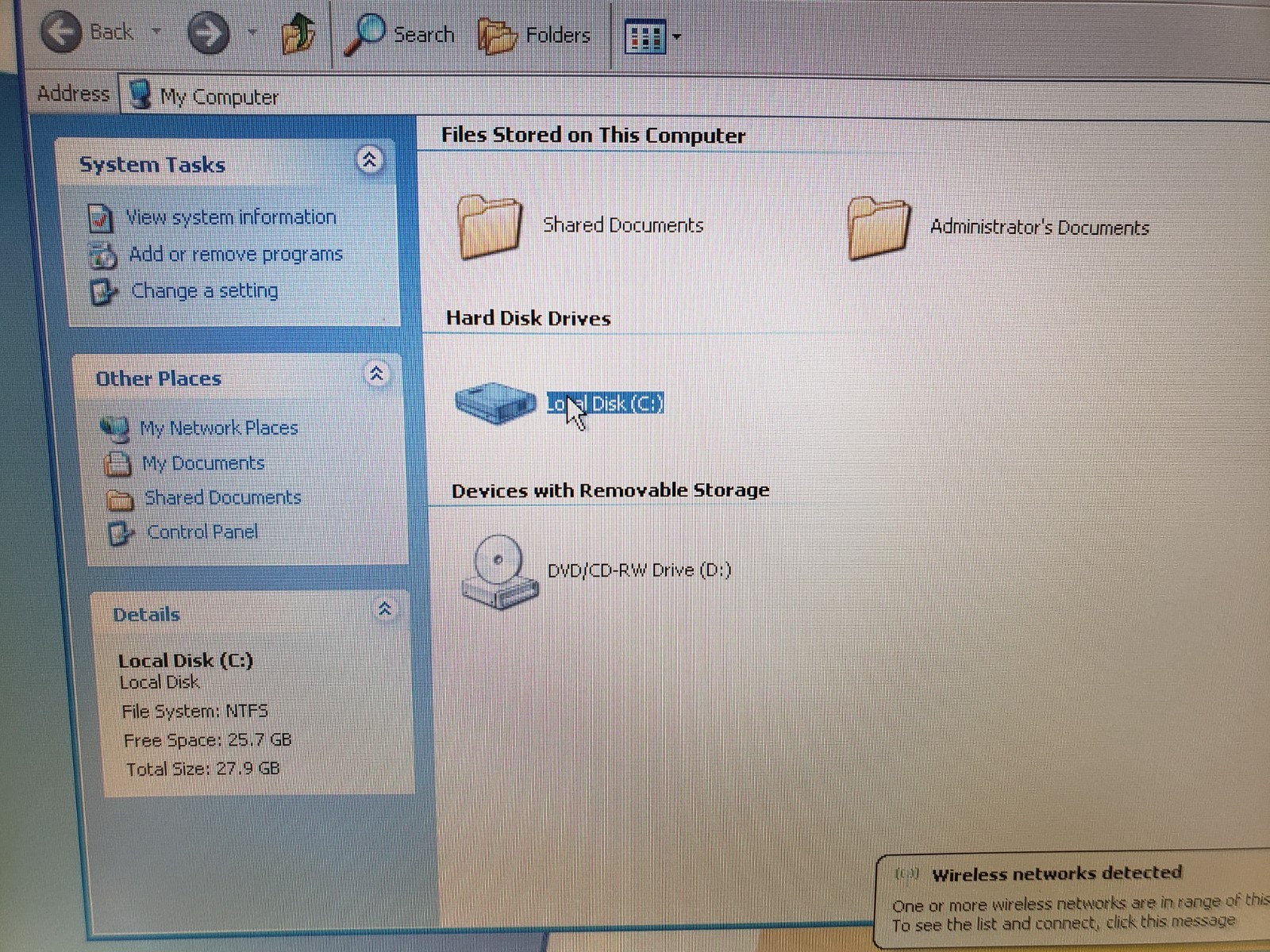Click the Views icon button
Viewport: 1270px width, 952px height.
coord(645,36)
